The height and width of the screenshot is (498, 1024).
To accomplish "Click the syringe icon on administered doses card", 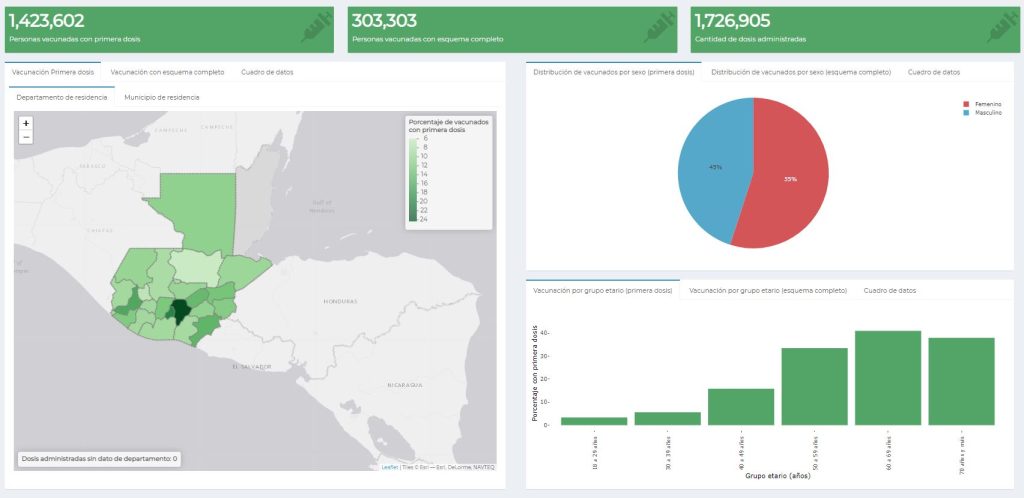I will tap(1002, 29).
